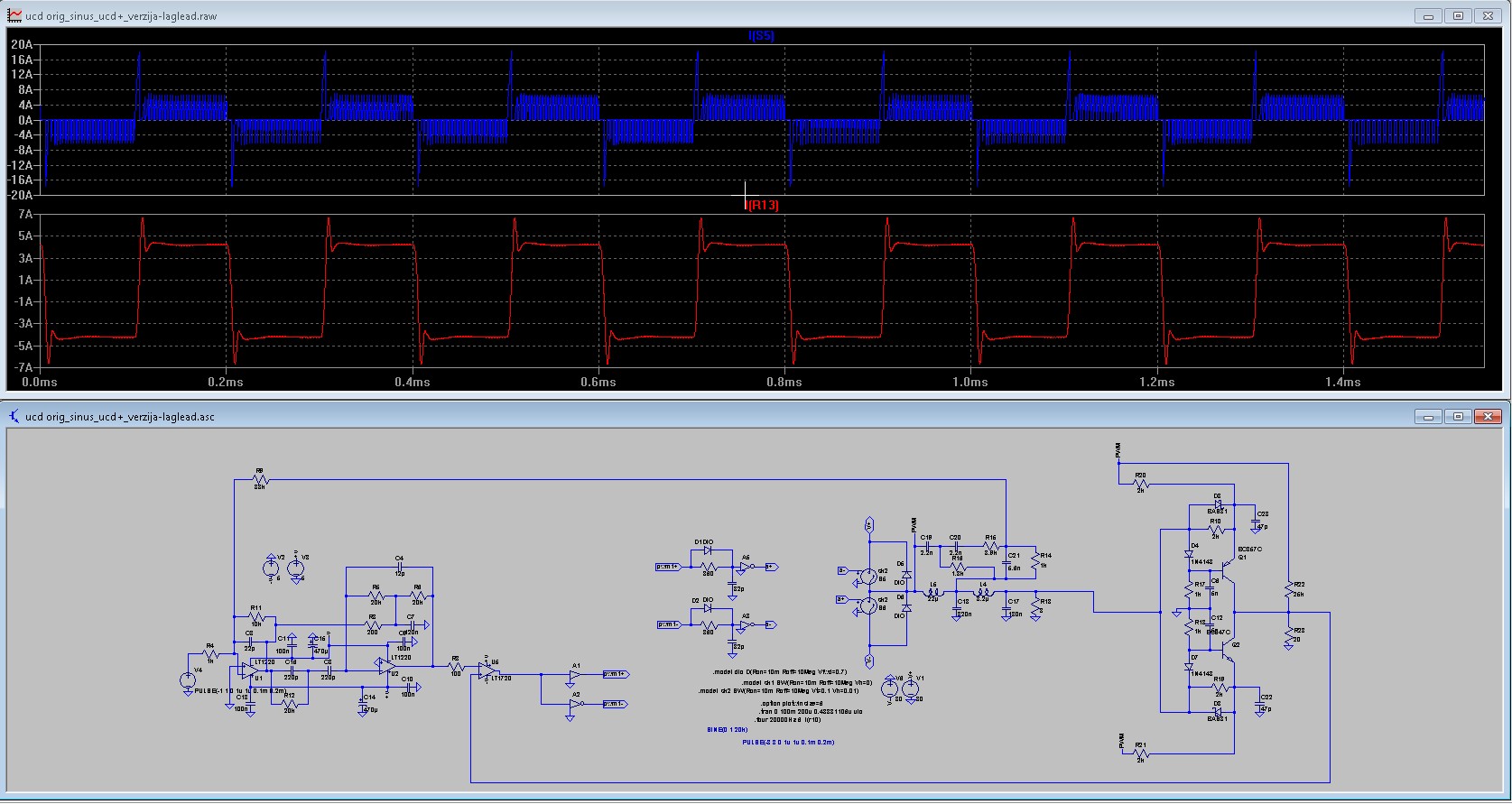The width and height of the screenshot is (1512, 804).
Task: Click the .option plotwinsize directive
Action: point(793,702)
